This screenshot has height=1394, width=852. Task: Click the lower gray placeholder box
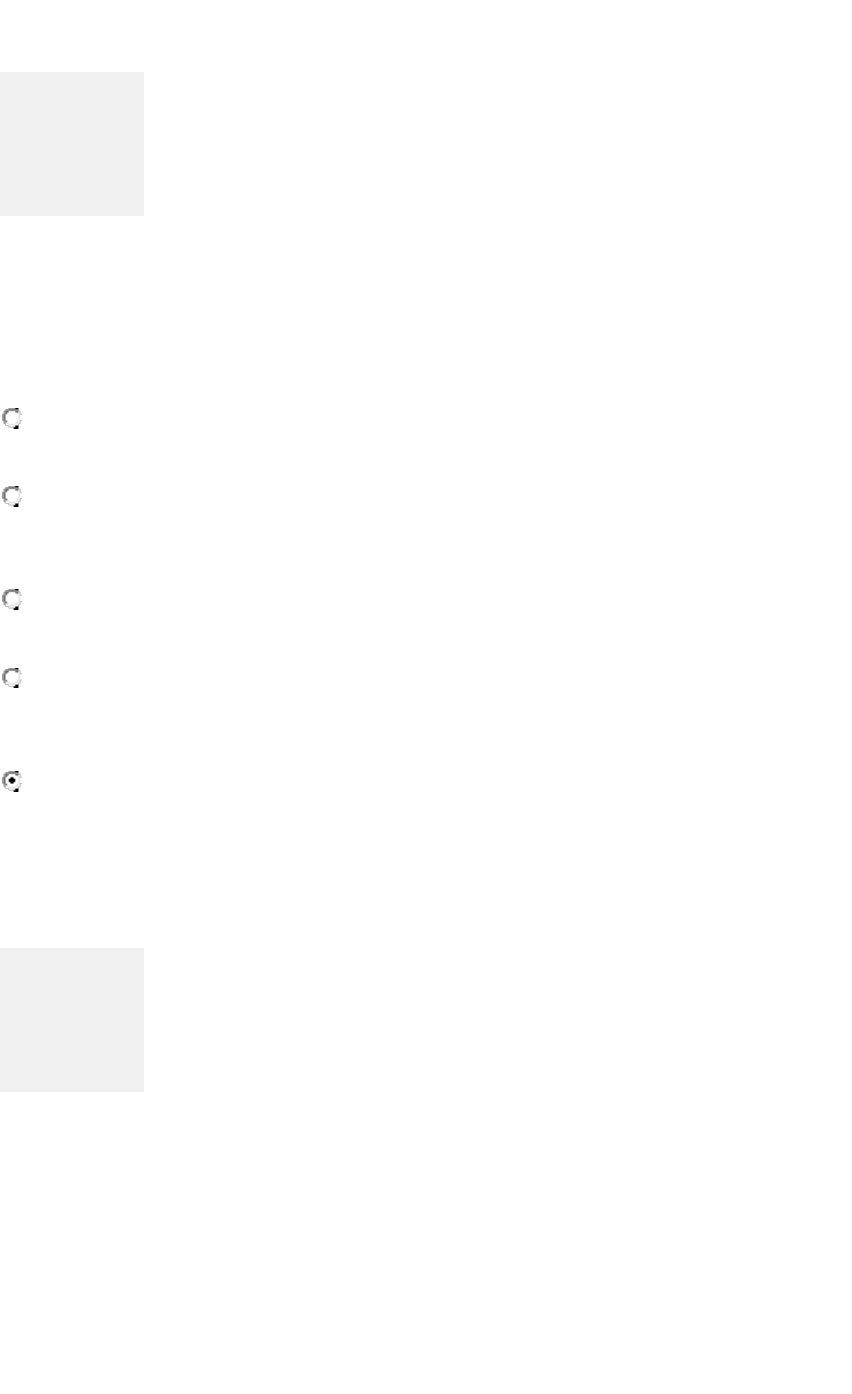pyautogui.click(x=72, y=1019)
